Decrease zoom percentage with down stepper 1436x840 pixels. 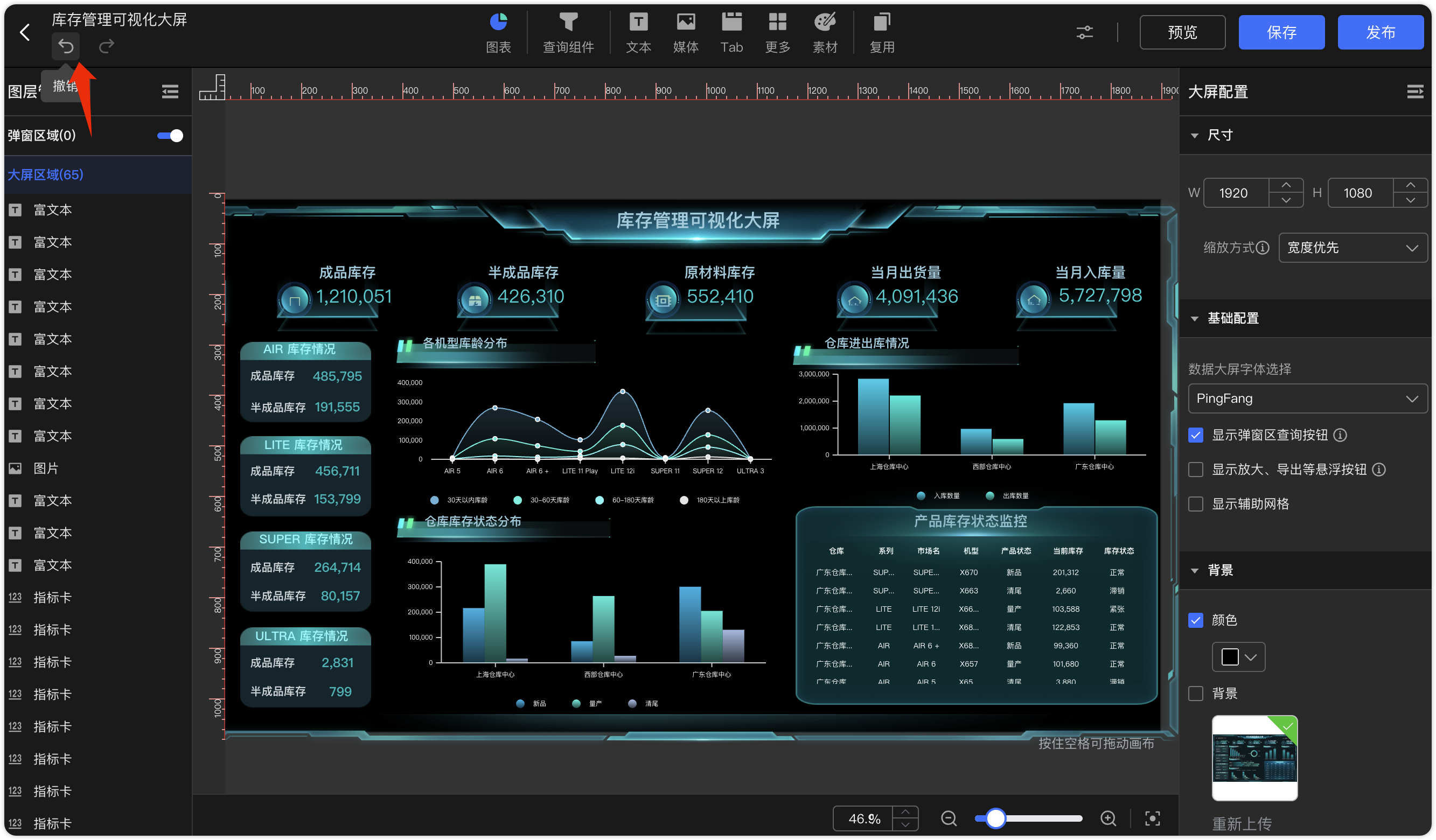[905, 824]
